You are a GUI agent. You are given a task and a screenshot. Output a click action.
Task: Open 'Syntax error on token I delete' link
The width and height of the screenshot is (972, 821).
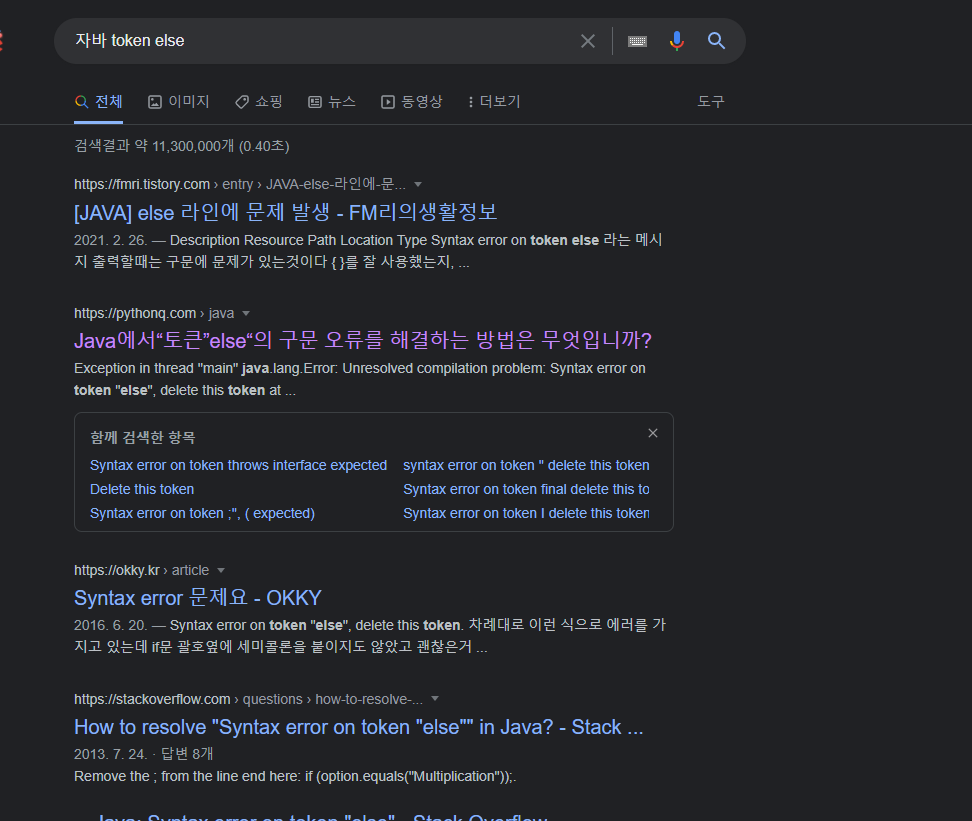tap(526, 513)
